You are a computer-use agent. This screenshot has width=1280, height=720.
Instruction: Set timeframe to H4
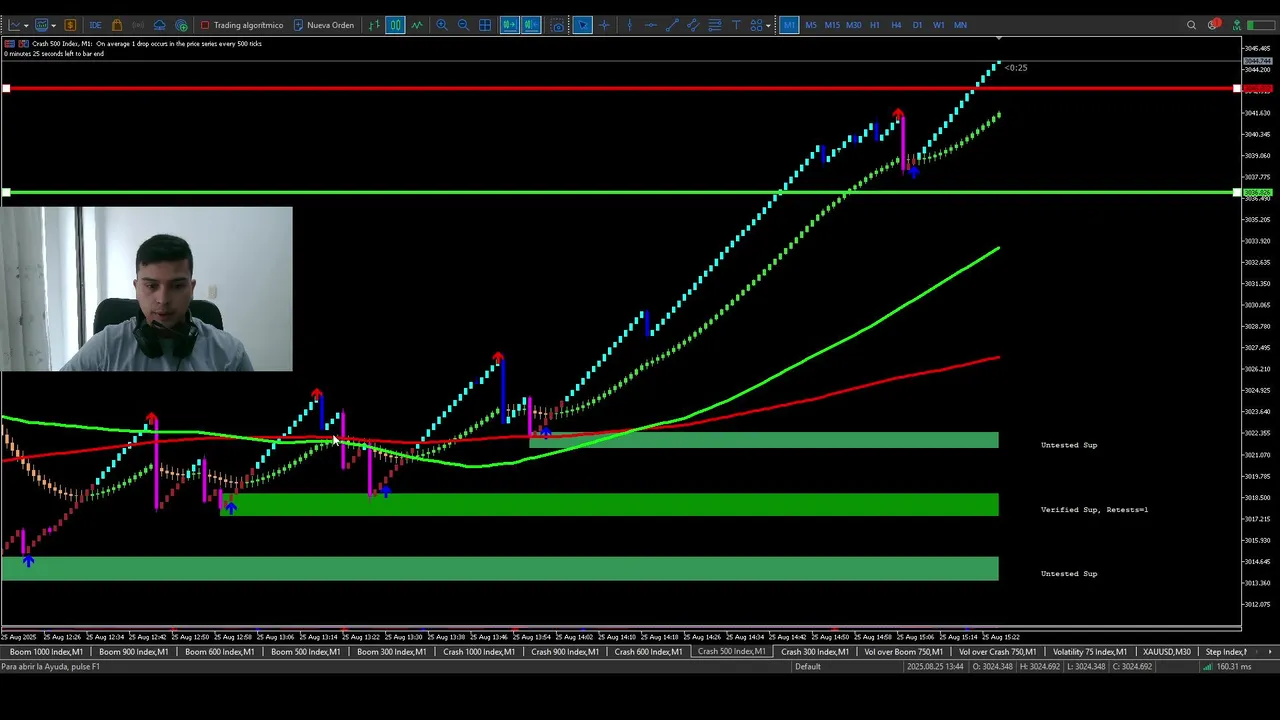(896, 25)
